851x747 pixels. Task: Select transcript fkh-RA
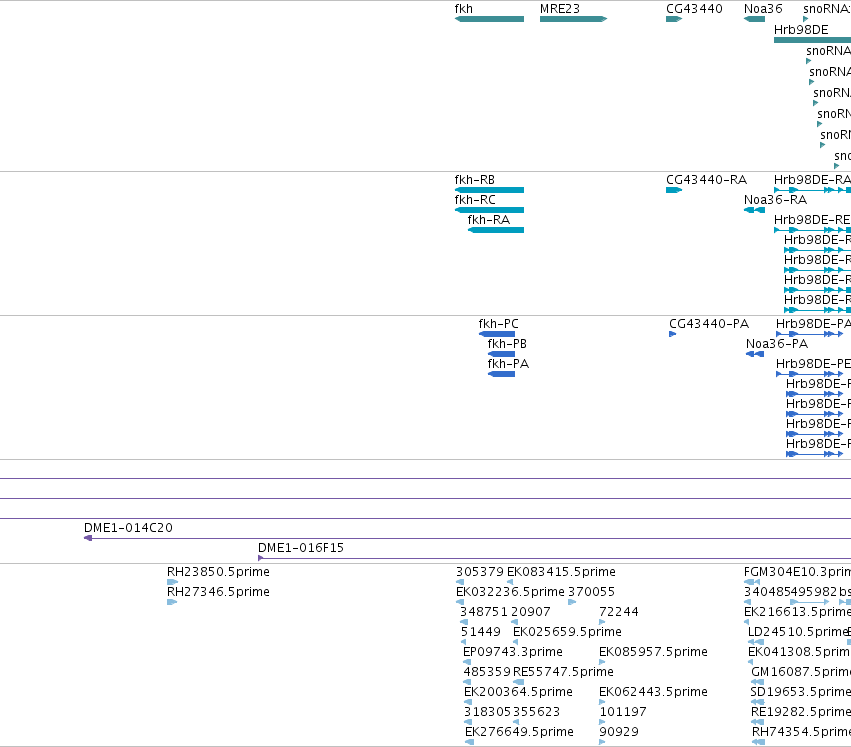pos(496,230)
